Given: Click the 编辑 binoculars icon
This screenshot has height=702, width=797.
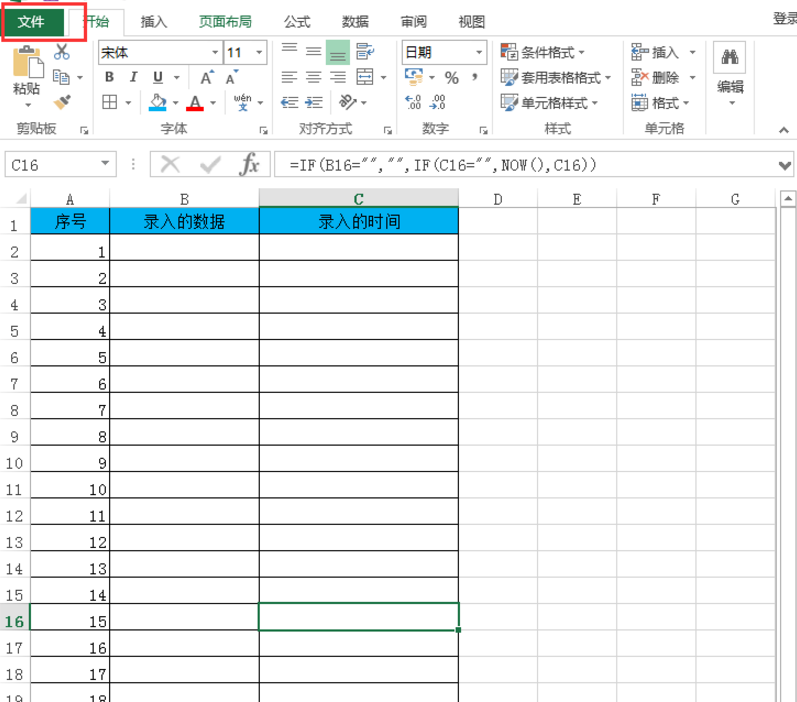Looking at the screenshot, I should [x=730, y=57].
